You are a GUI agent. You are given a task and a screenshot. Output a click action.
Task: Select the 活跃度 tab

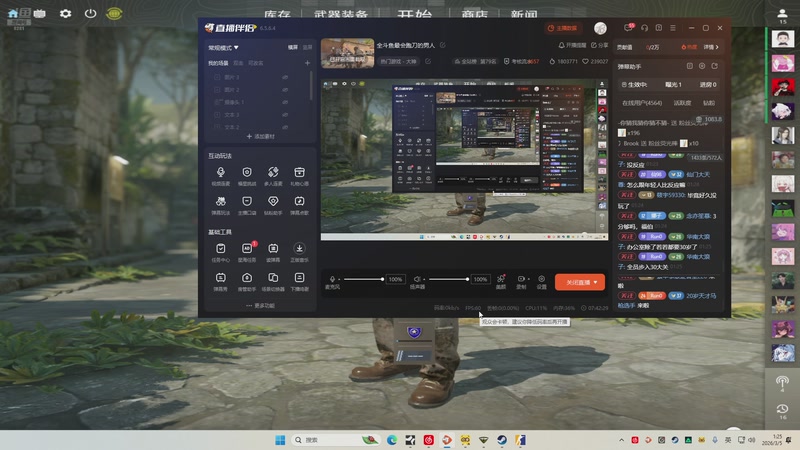tap(682, 103)
